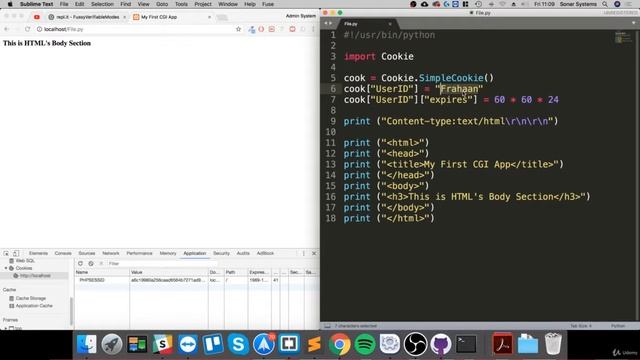Click the Python syntax selector in status bar
Image resolution: width=640 pixels, height=360 pixels.
618,326
